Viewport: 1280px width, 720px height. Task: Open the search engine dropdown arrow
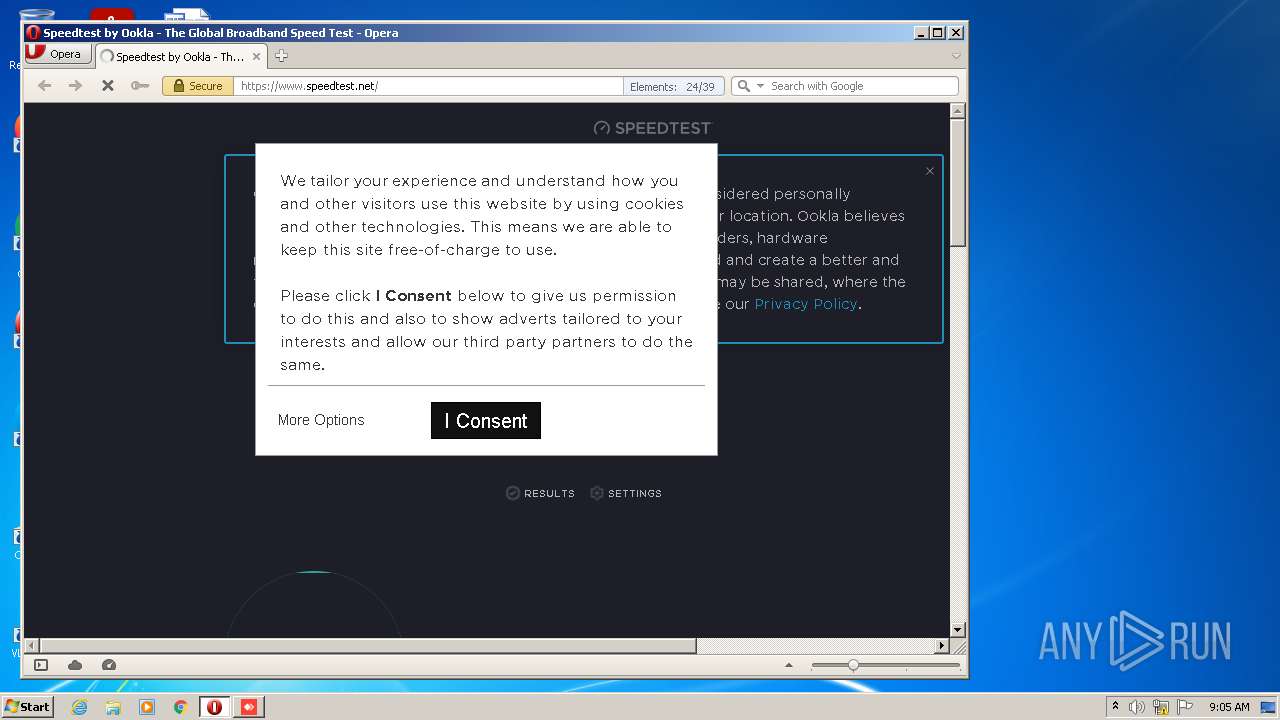760,86
